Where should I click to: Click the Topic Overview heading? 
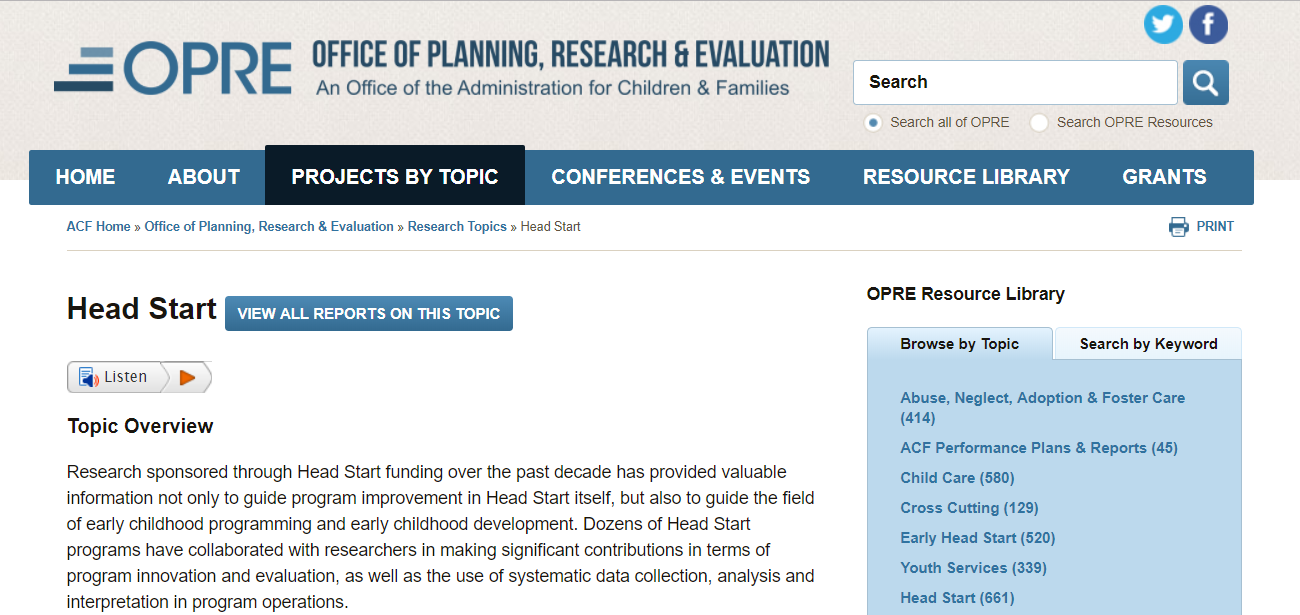pos(140,426)
